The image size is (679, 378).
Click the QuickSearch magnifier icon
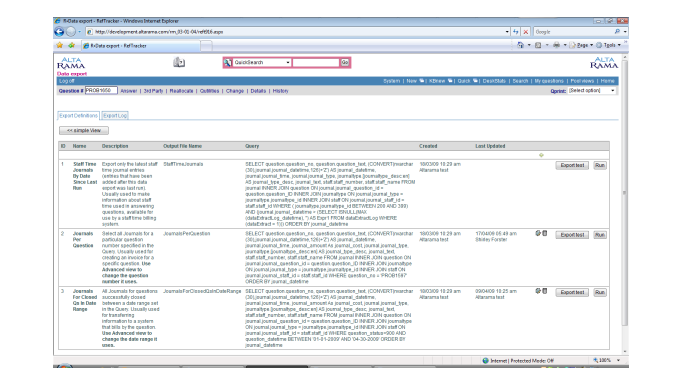point(227,63)
